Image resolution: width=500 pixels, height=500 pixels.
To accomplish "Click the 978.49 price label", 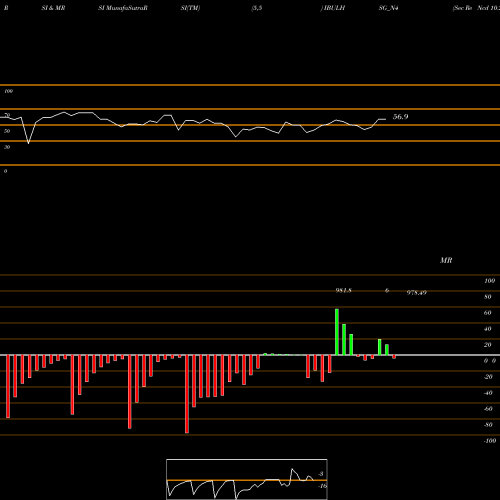I will coord(417,292).
